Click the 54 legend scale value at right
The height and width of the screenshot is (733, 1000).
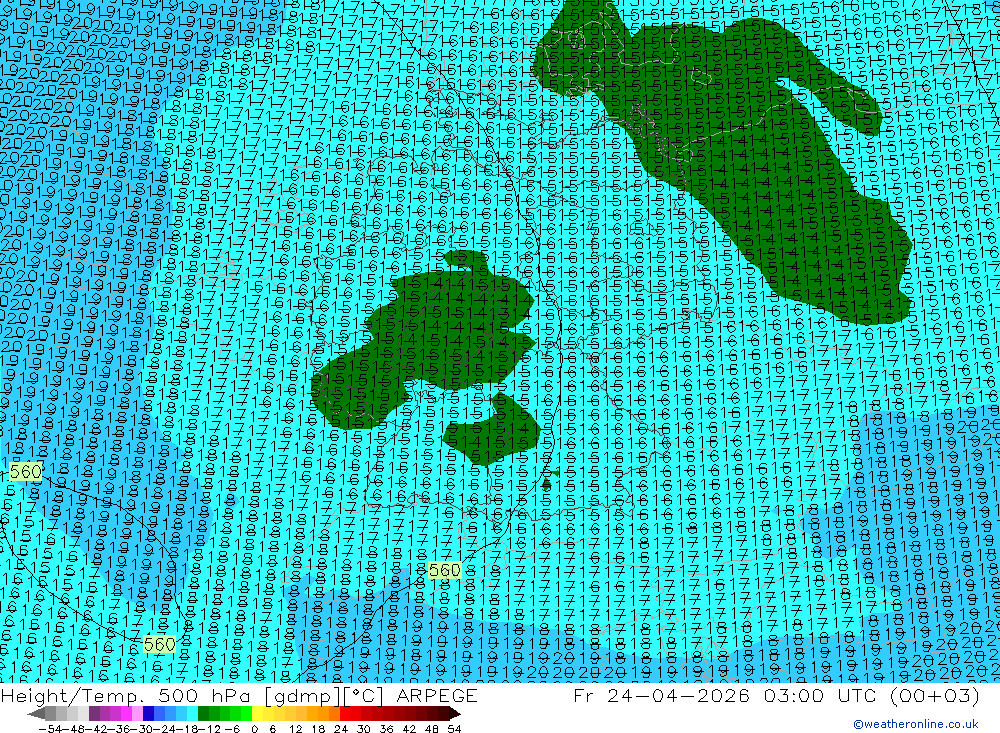click(x=454, y=729)
